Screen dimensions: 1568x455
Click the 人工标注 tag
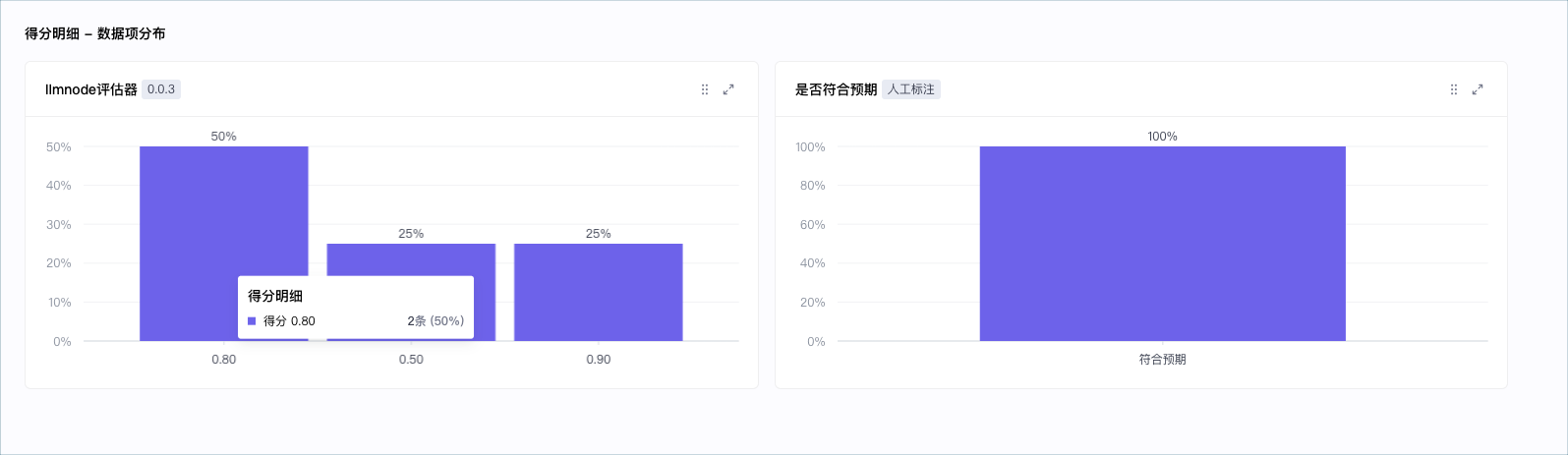click(911, 89)
